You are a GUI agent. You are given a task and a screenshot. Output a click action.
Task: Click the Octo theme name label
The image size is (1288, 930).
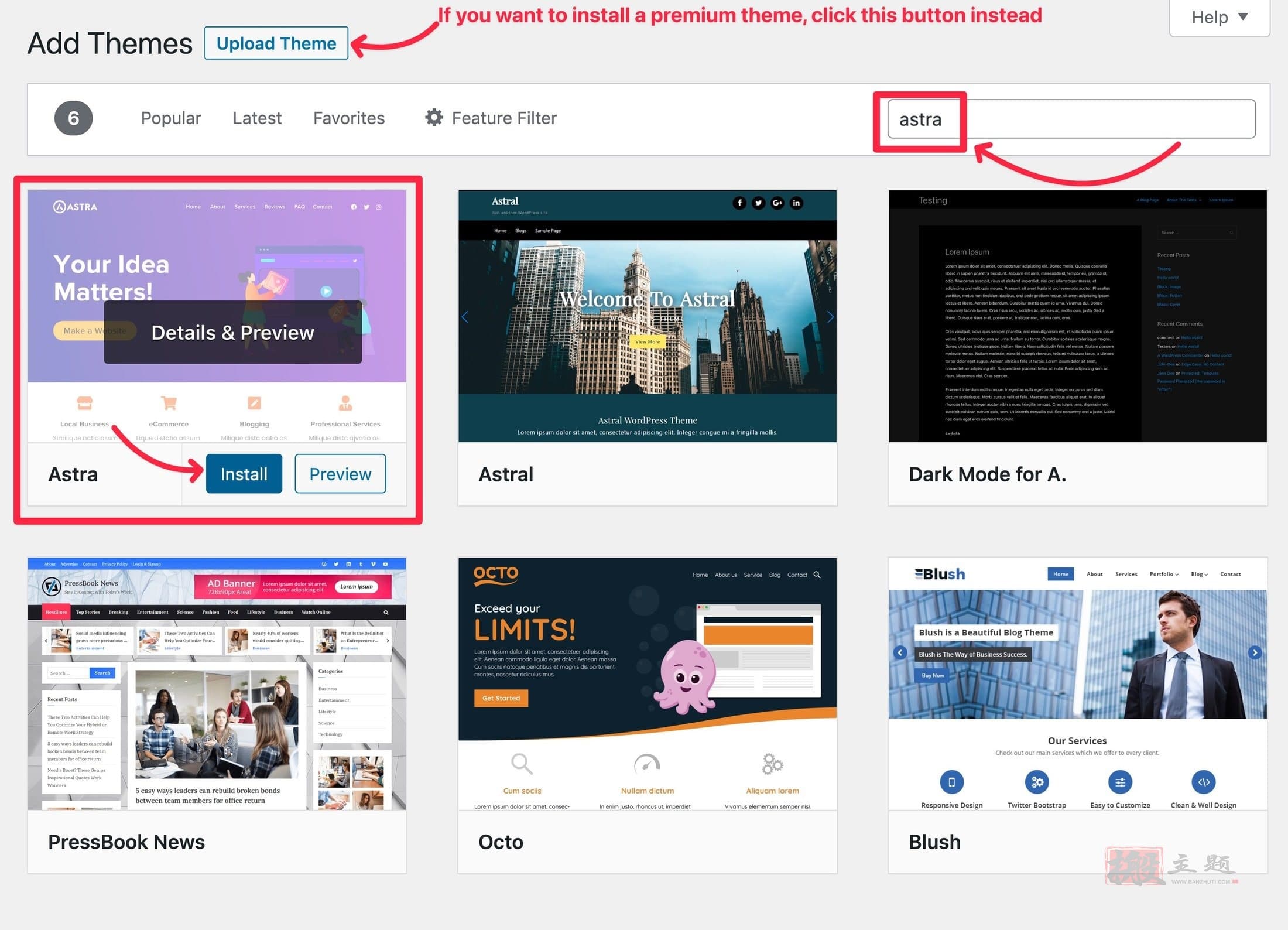pyautogui.click(x=501, y=842)
